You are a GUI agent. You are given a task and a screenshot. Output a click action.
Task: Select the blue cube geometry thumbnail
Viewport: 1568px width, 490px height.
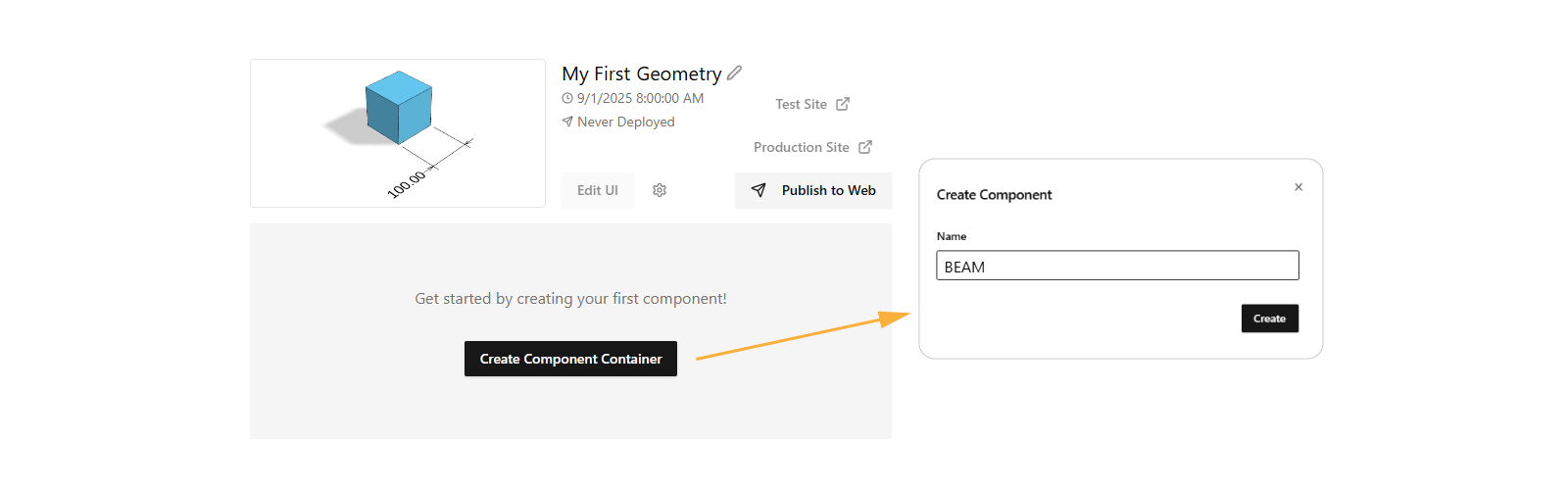point(398,133)
